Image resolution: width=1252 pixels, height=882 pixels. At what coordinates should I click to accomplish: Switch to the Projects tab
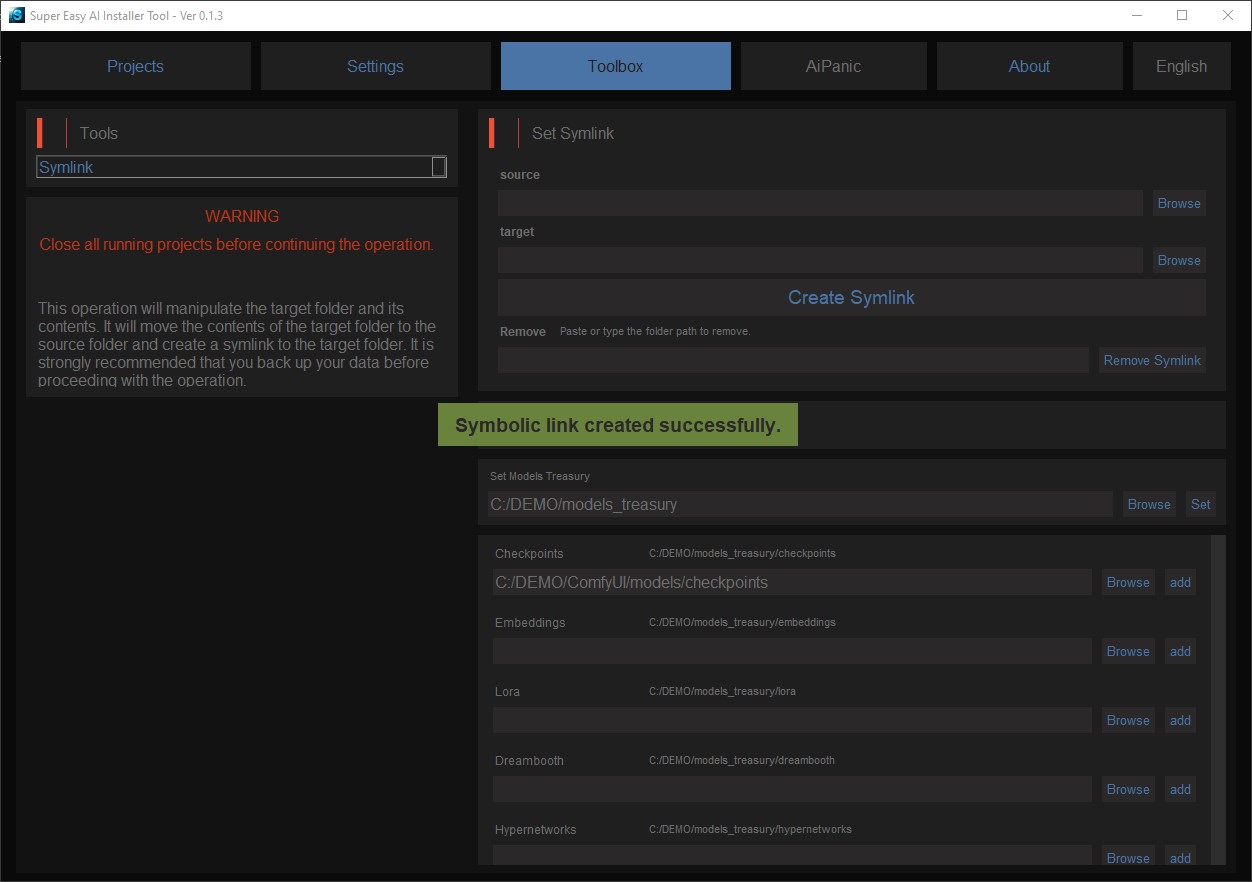point(135,66)
